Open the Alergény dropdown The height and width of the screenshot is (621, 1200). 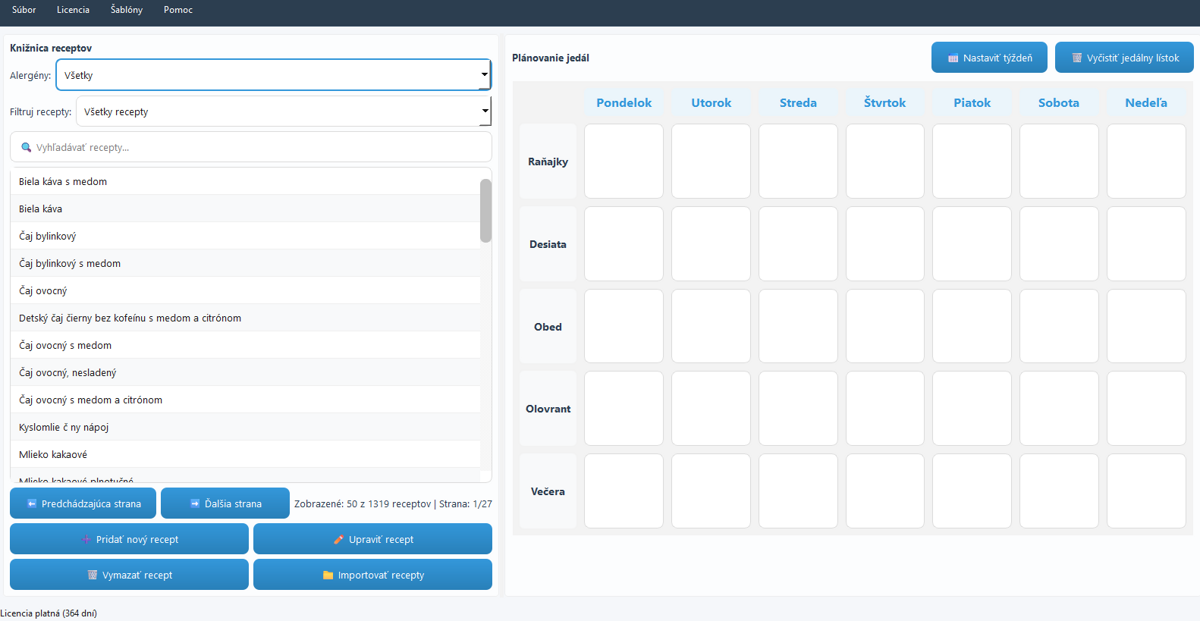coord(273,75)
